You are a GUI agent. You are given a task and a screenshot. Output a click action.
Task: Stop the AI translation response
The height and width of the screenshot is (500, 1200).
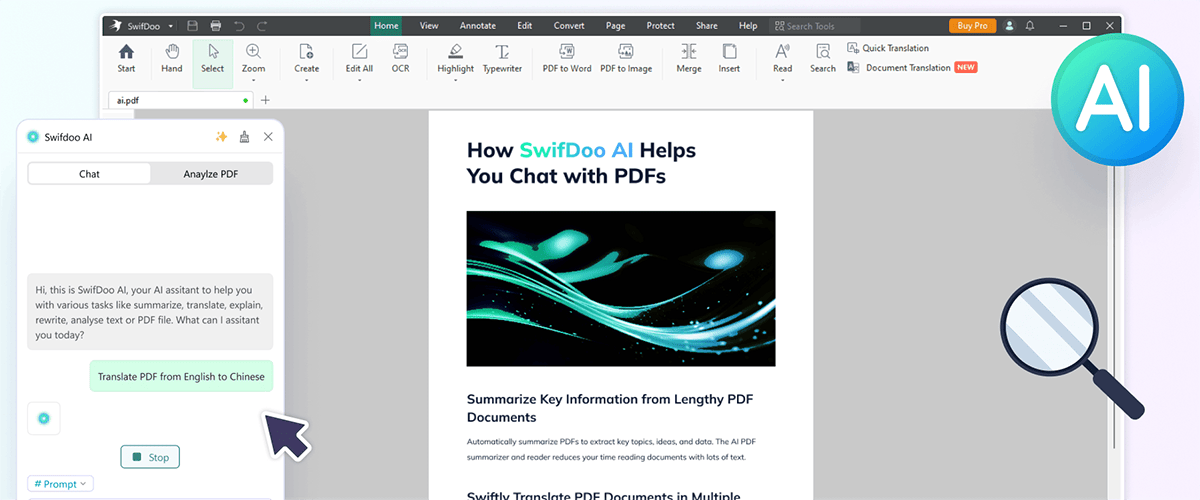pyautogui.click(x=150, y=457)
